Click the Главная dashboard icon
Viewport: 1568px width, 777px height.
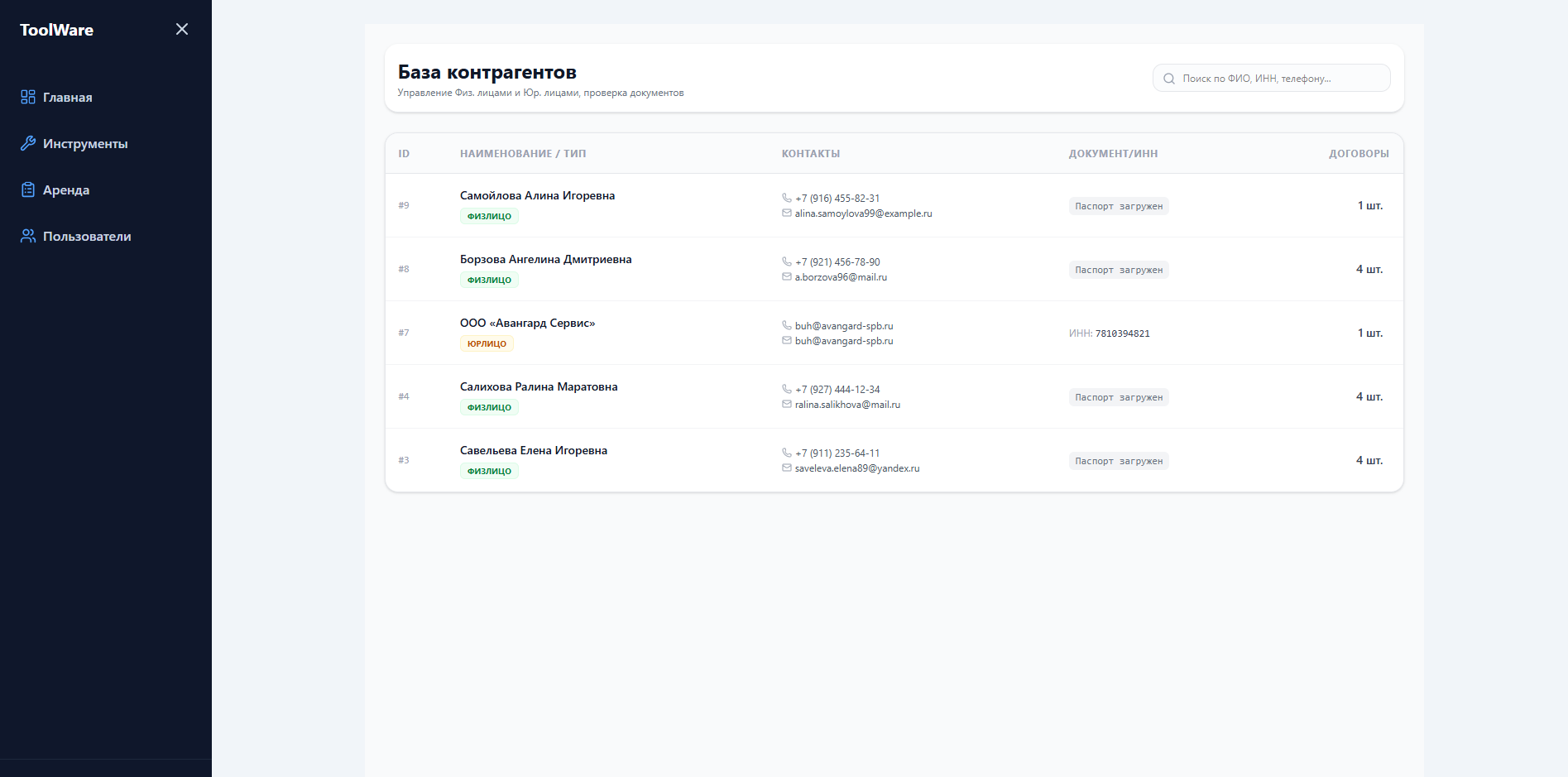tap(28, 97)
